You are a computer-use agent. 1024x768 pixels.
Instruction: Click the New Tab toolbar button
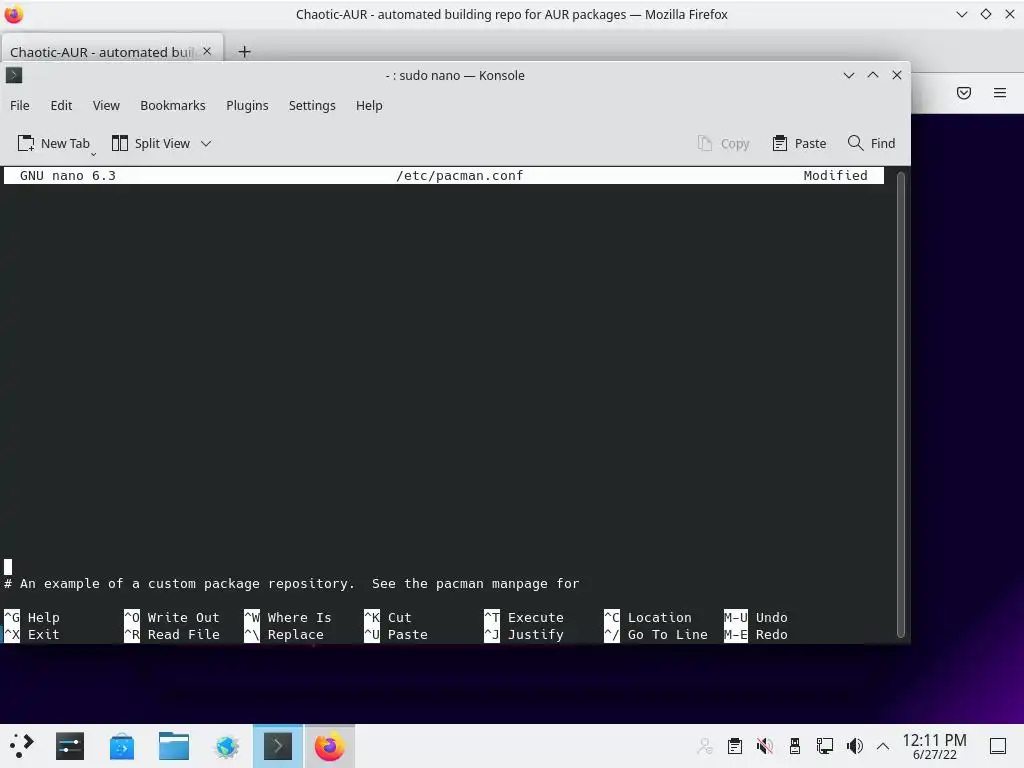point(54,143)
